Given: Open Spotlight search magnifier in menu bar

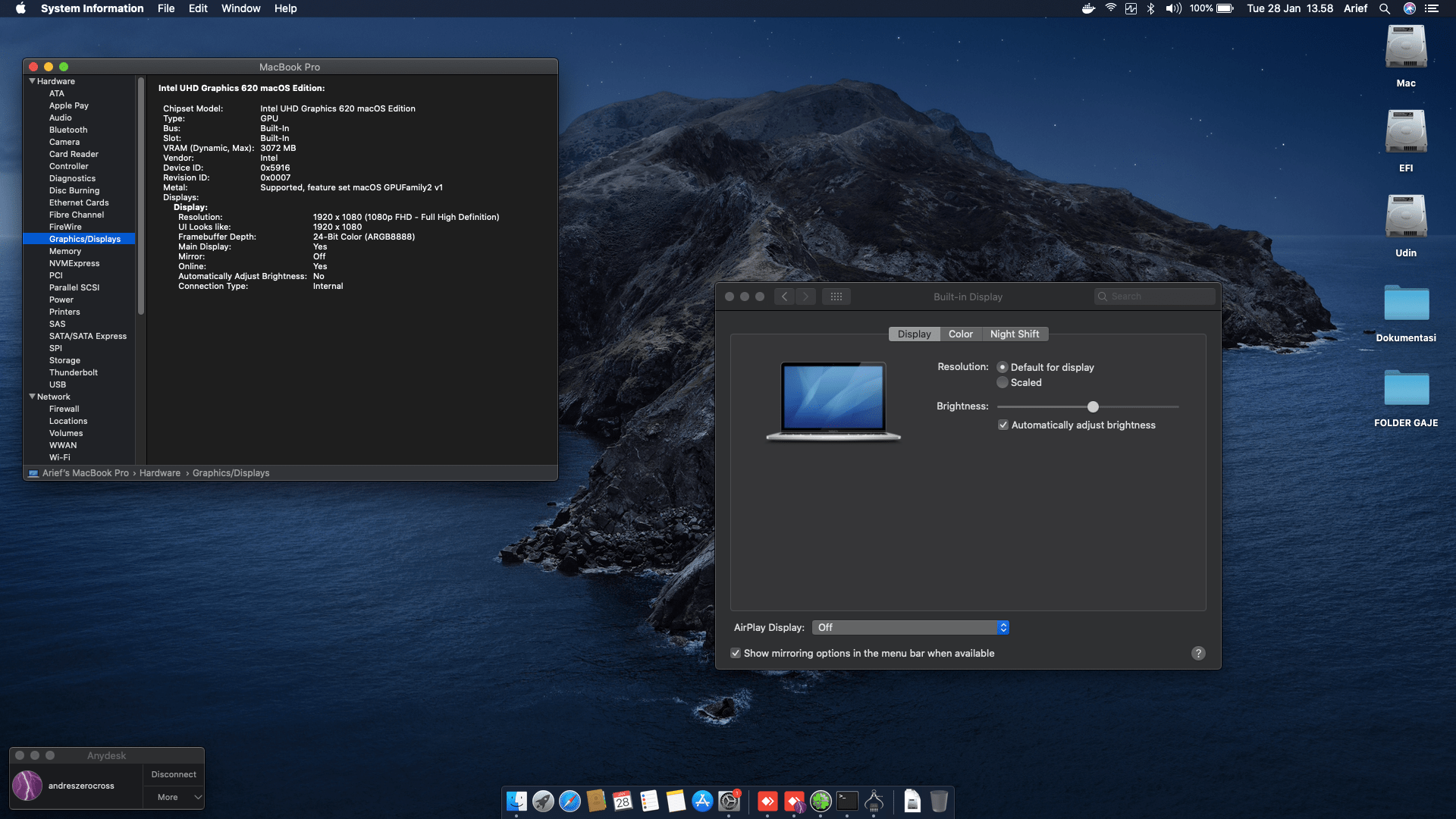Looking at the screenshot, I should point(1385,8).
